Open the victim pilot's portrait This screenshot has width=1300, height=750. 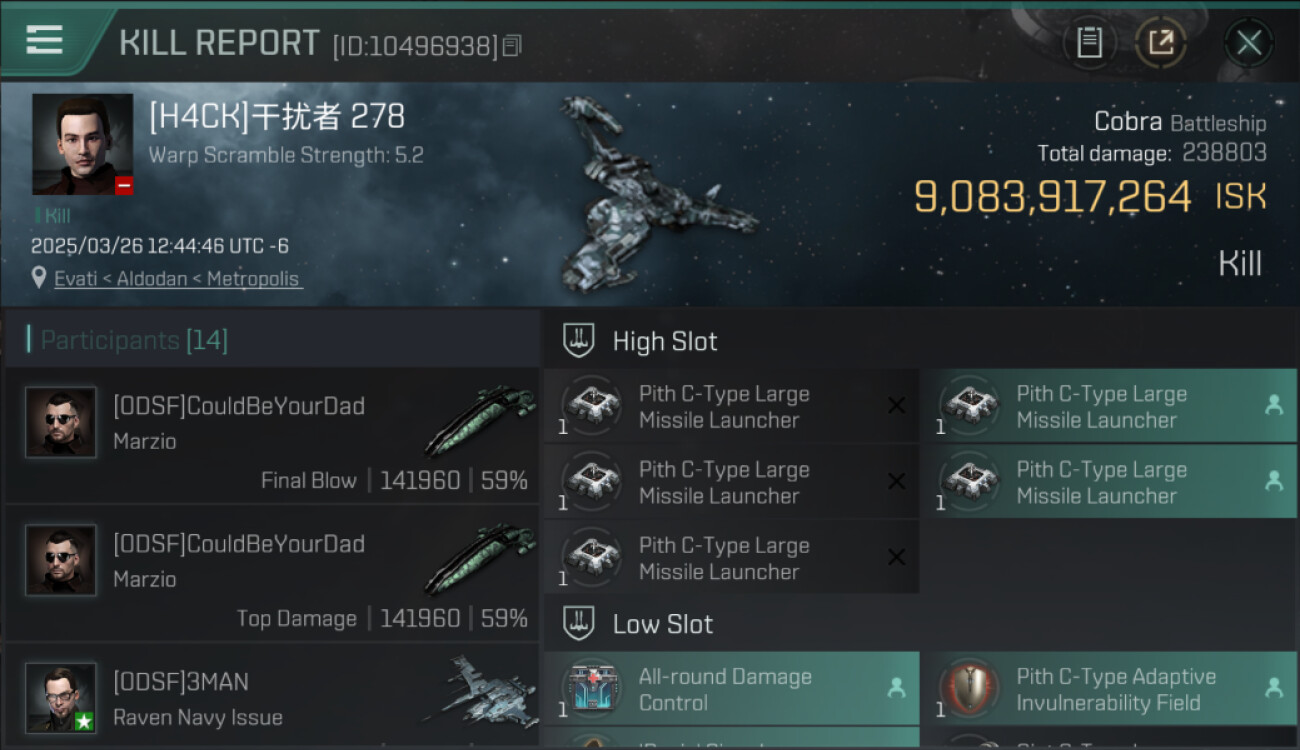coord(82,144)
